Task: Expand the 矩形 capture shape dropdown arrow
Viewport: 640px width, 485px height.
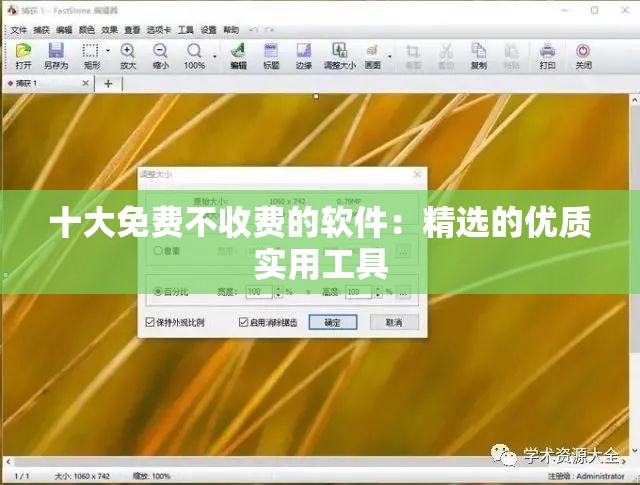Action: click(108, 51)
